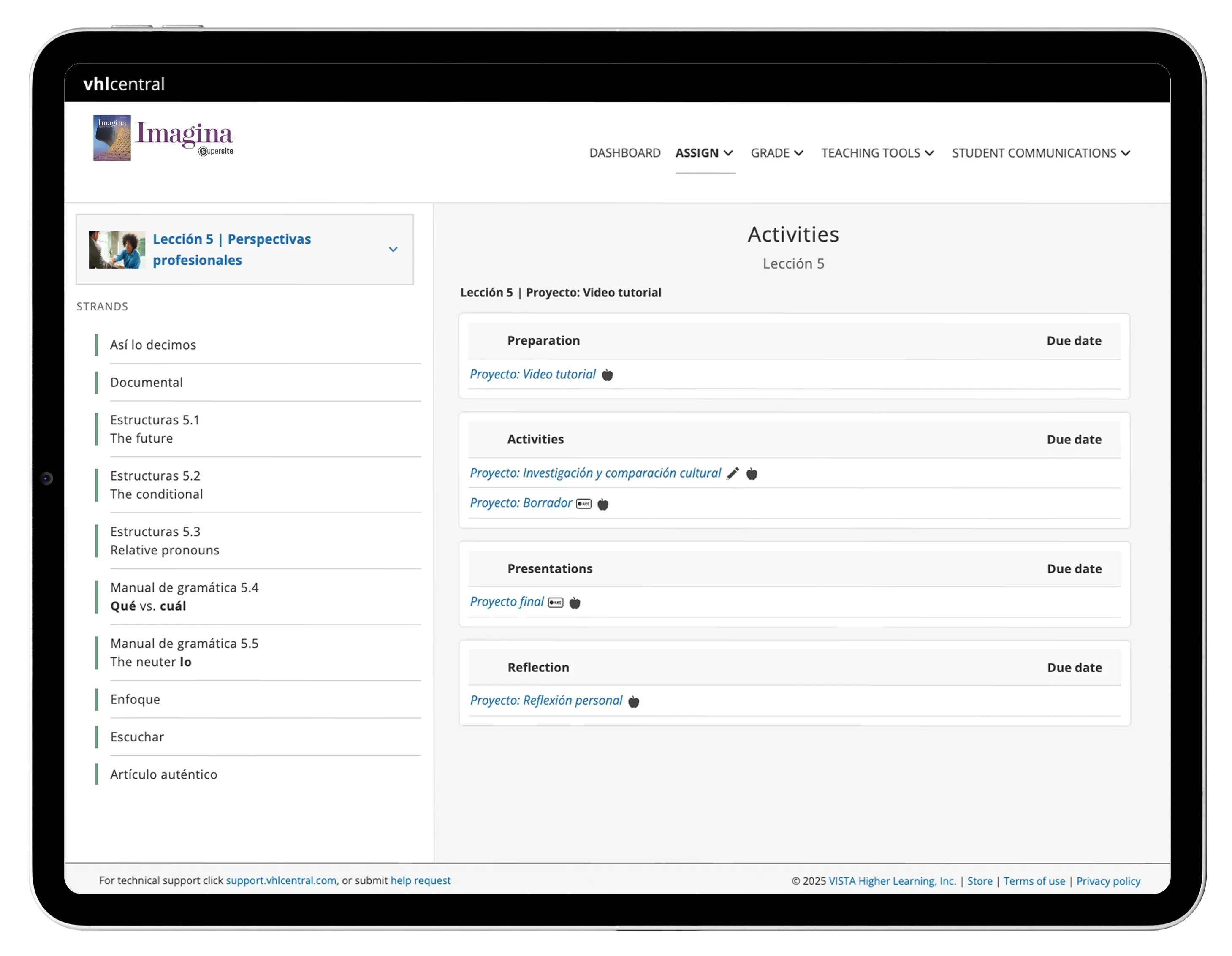Click apple icon beside Proyecto: Video tutorial
This screenshot has height=956, width=1232.
pos(607,375)
